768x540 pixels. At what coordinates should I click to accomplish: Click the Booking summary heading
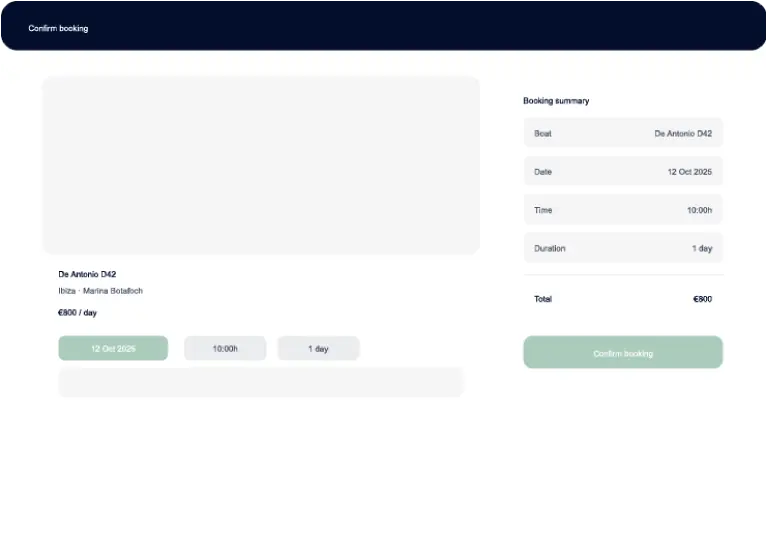[x=556, y=101]
